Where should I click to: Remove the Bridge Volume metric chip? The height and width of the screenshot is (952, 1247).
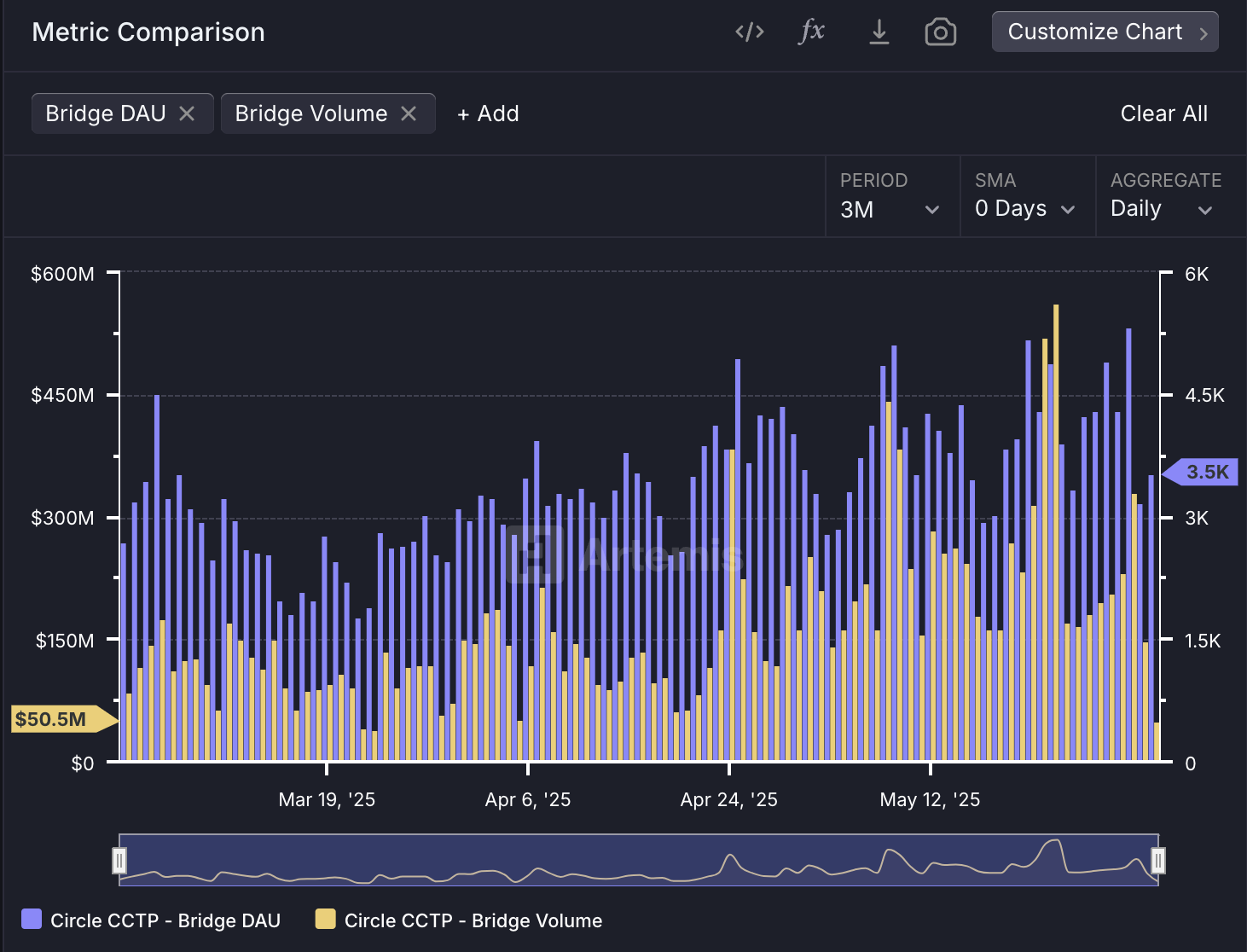point(409,113)
